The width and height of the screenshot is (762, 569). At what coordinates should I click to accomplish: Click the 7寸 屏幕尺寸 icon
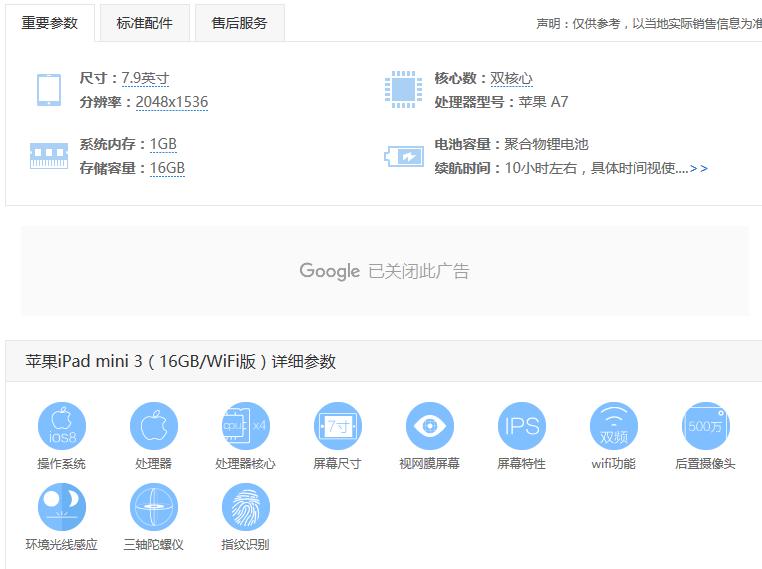pos(337,426)
